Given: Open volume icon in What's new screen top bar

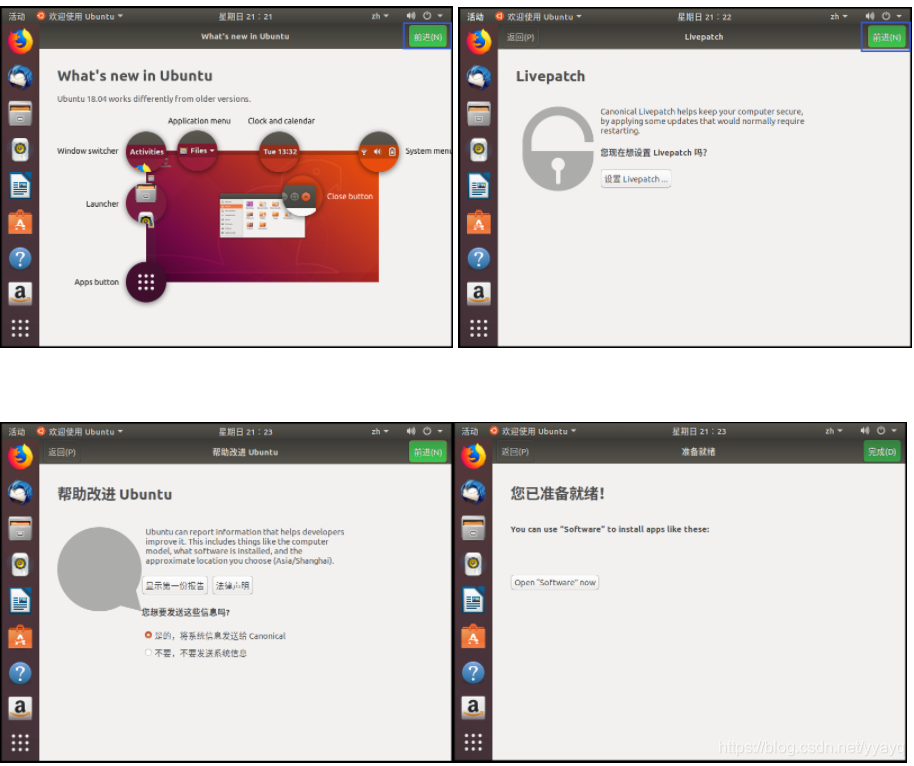Looking at the screenshot, I should (x=411, y=16).
